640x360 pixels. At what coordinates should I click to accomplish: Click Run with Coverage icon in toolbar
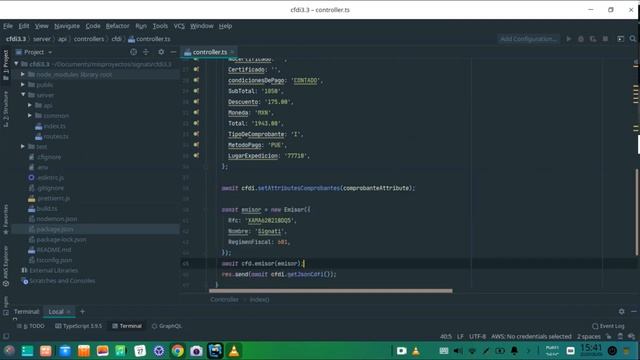point(593,39)
